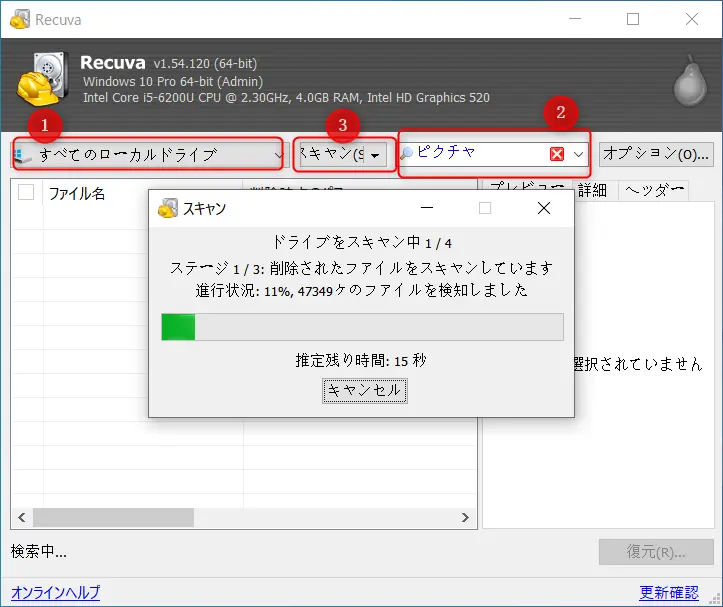
Task: Switch to the ヘッダー tab
Action: 653,190
